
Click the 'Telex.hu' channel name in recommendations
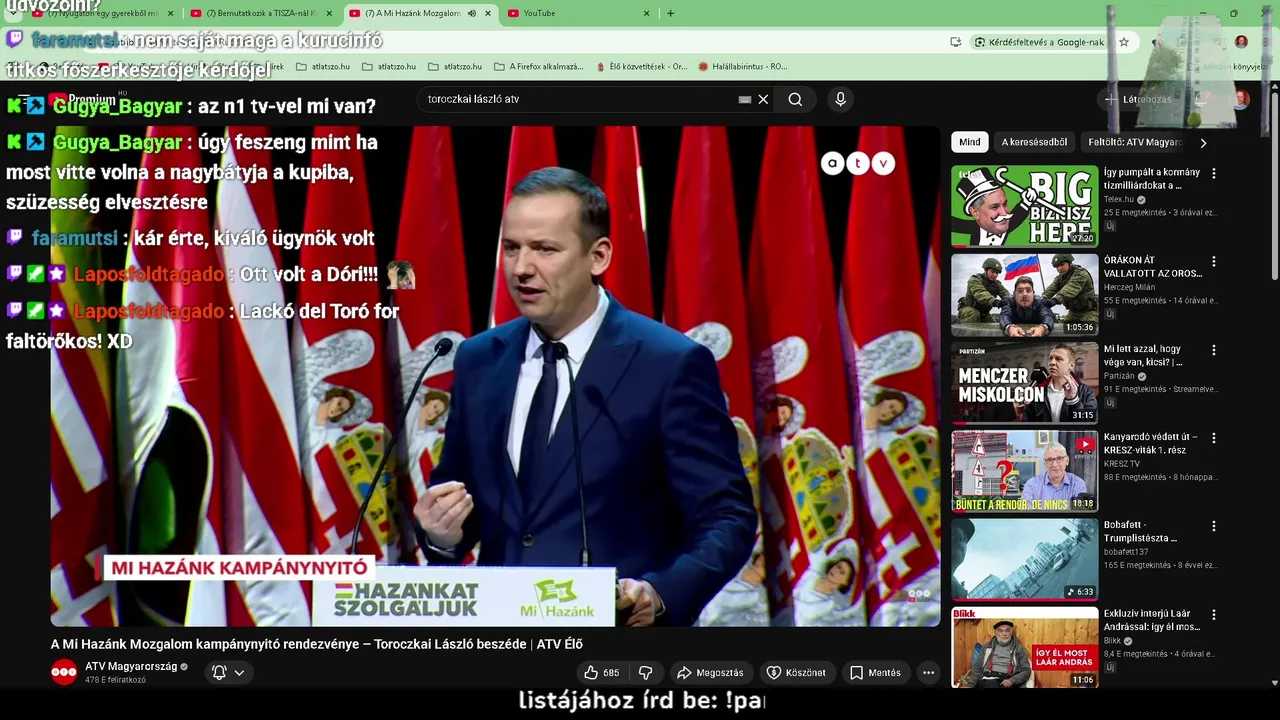click(1120, 199)
